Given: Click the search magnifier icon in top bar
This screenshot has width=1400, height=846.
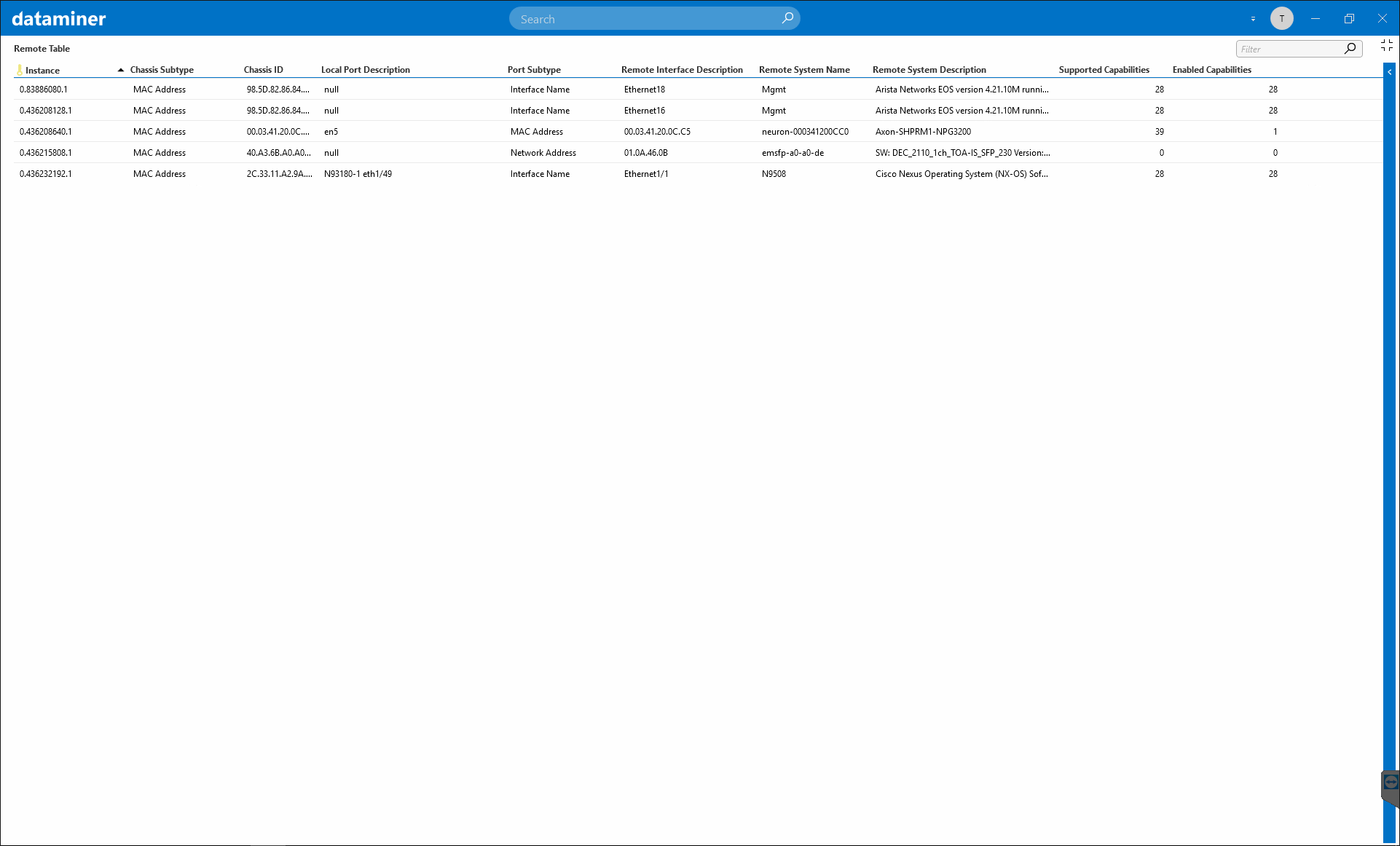Looking at the screenshot, I should pyautogui.click(x=787, y=18).
